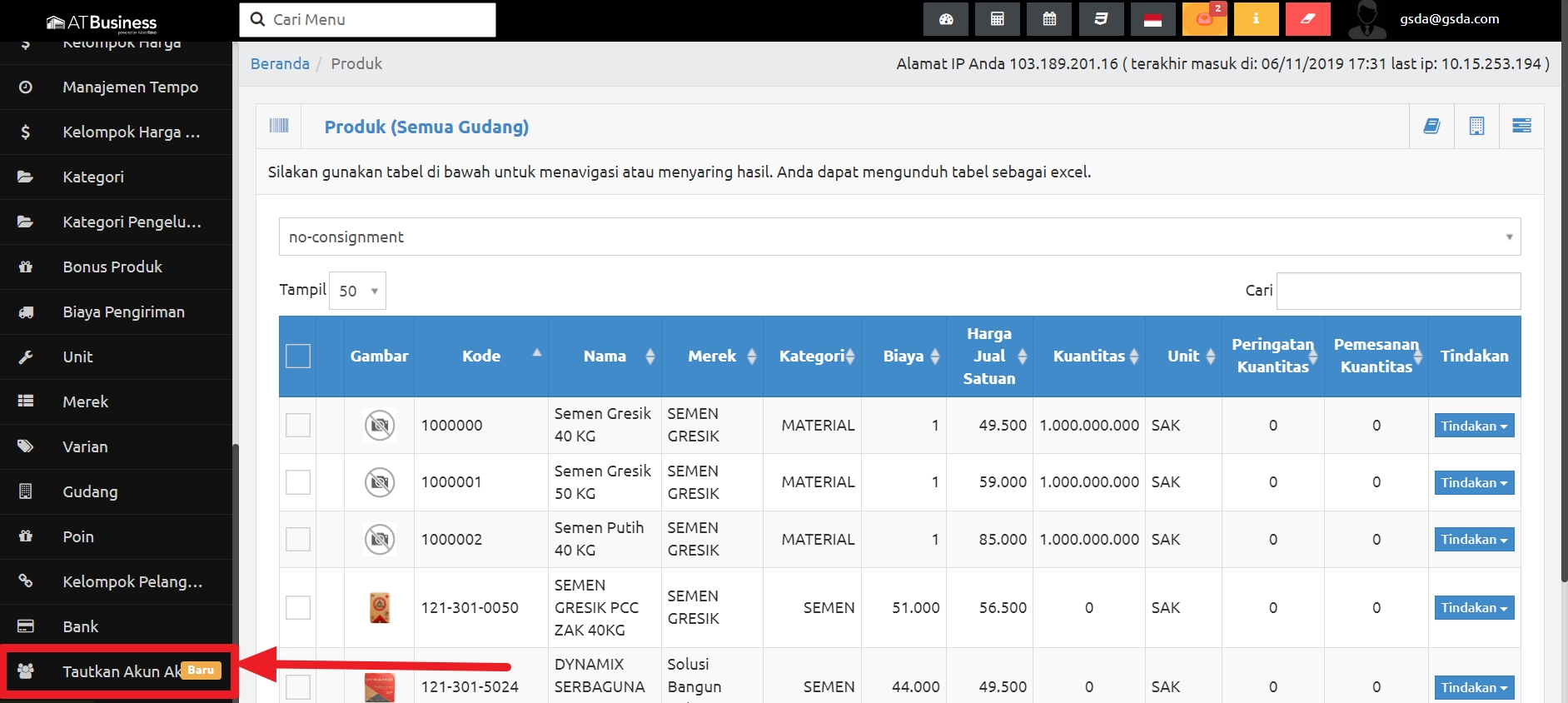Open the calculator icon in top bar
The image size is (1568, 703).
[998, 19]
